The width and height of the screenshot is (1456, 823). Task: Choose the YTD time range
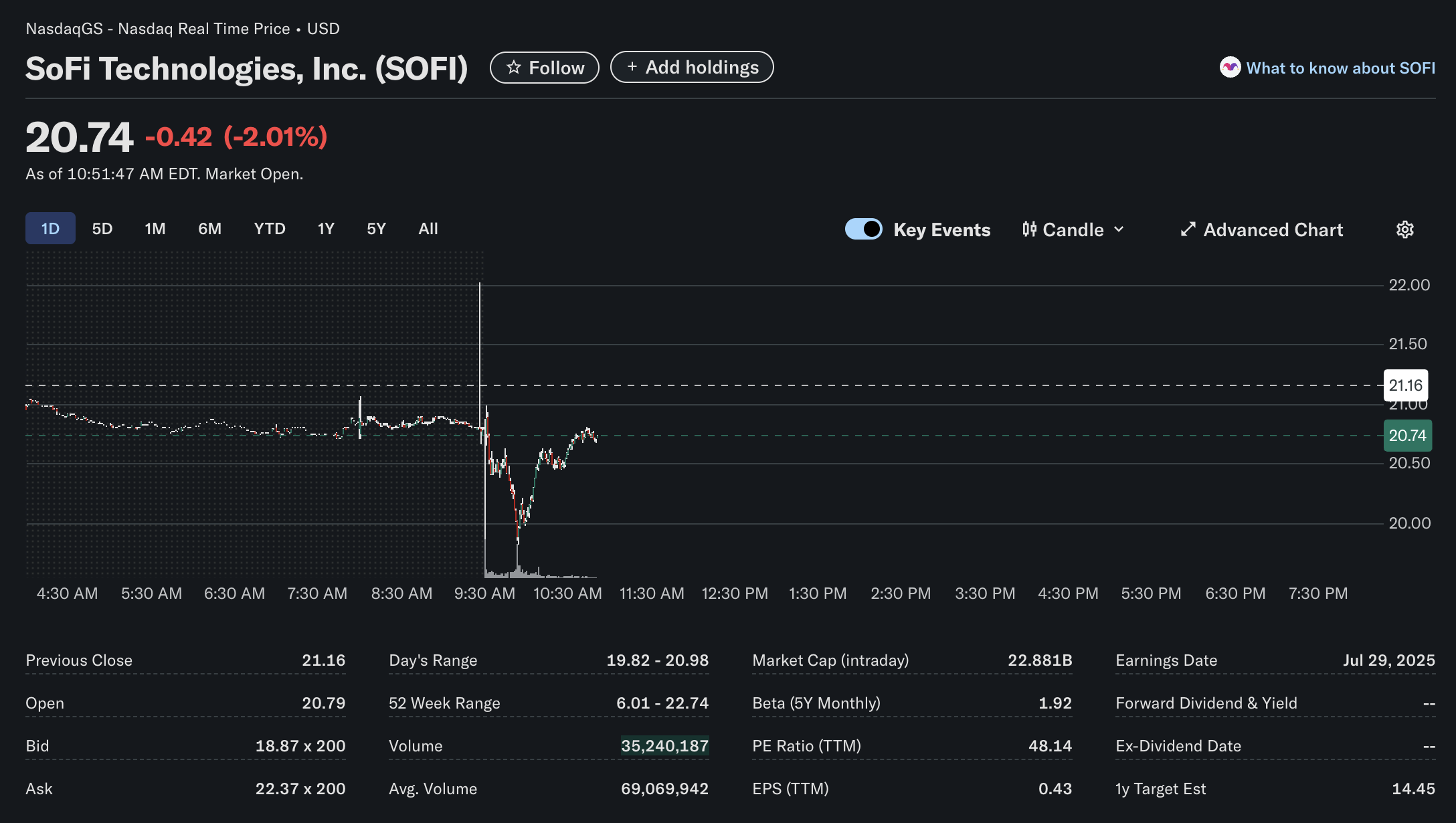click(270, 229)
